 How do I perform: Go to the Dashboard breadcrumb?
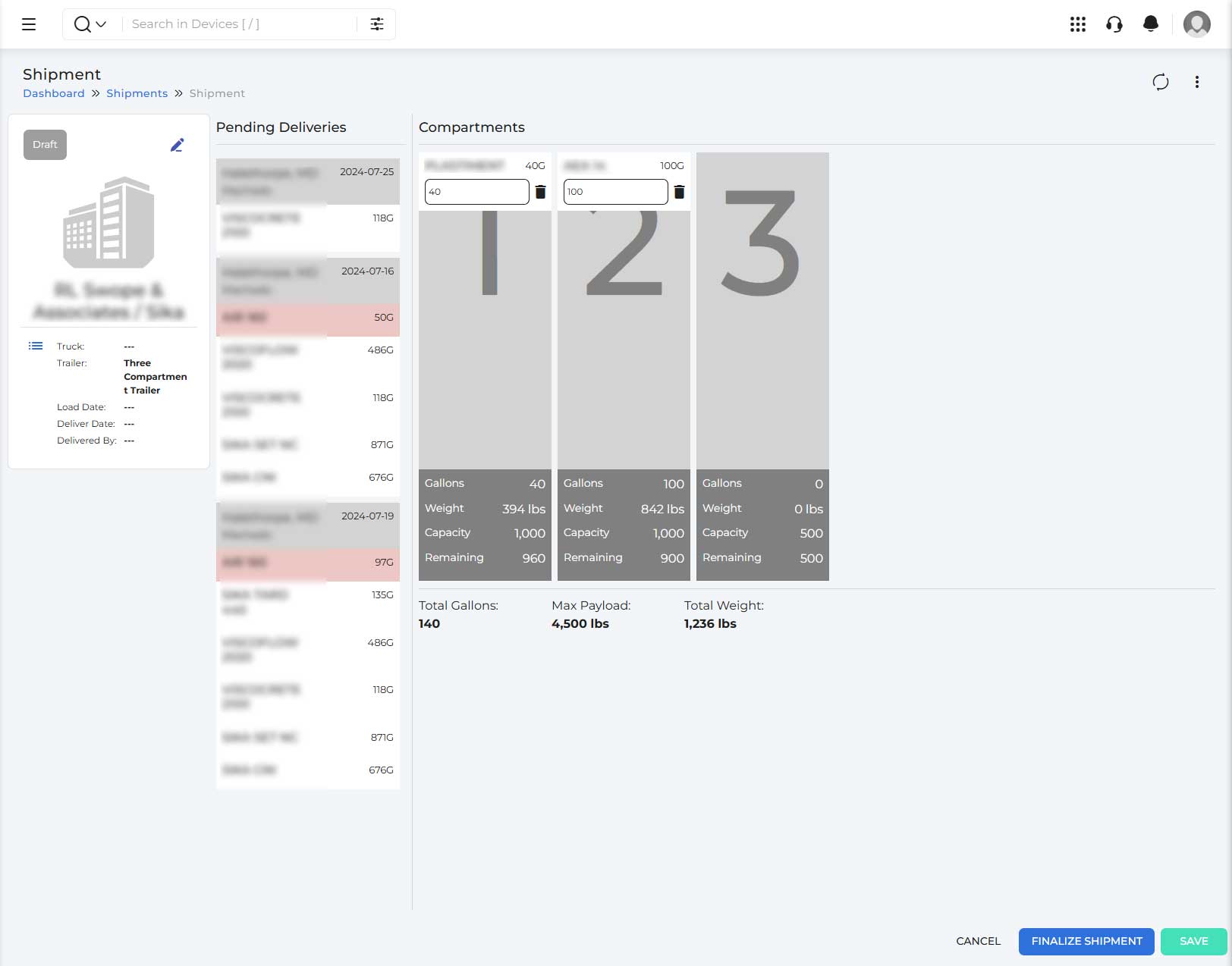(x=54, y=93)
